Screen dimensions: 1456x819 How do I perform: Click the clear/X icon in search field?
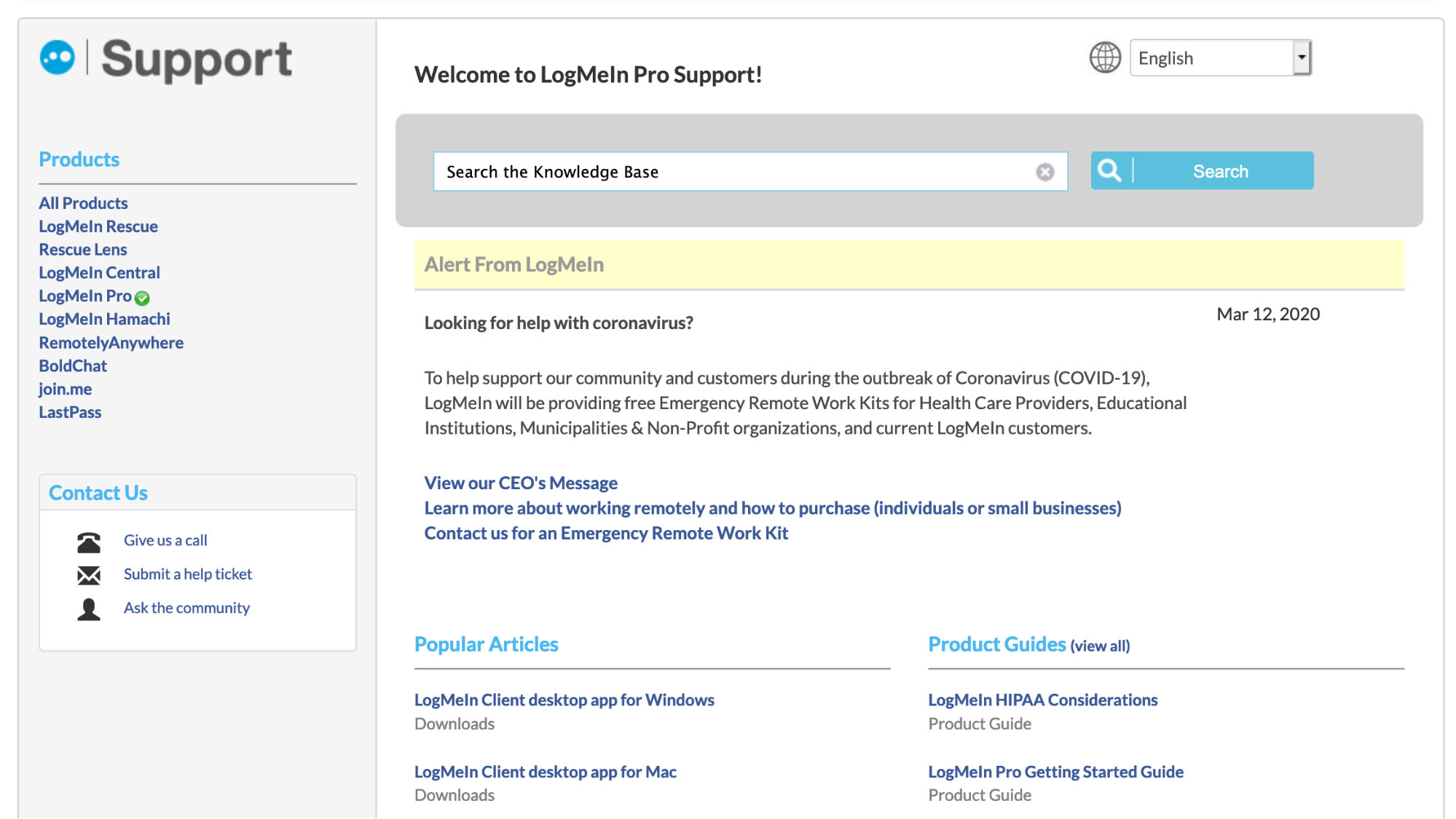tap(1046, 172)
